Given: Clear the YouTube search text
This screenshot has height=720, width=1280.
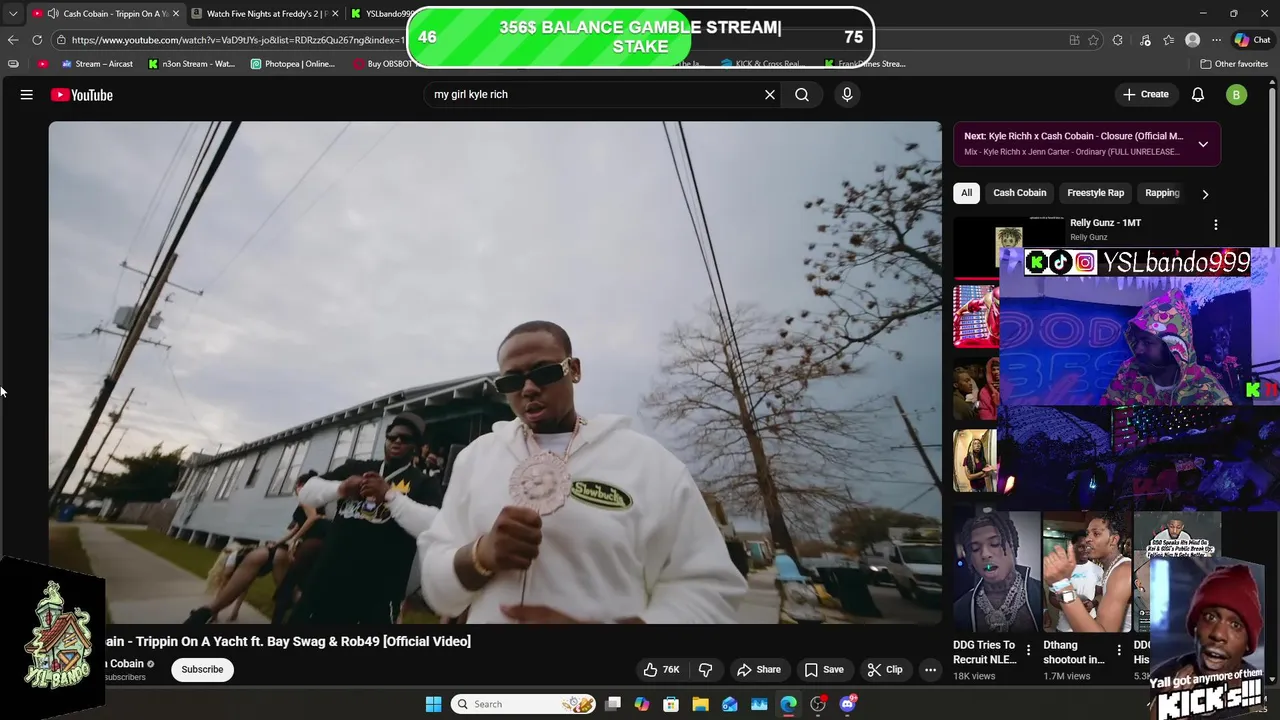Looking at the screenshot, I should coord(770,94).
